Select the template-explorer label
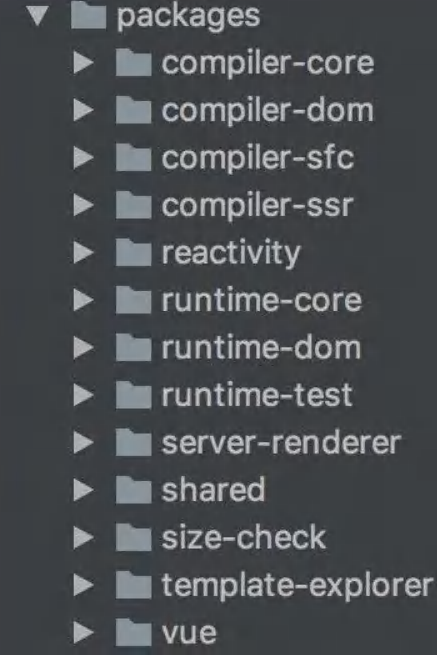Viewport: 437px width, 655px height. (x=297, y=586)
